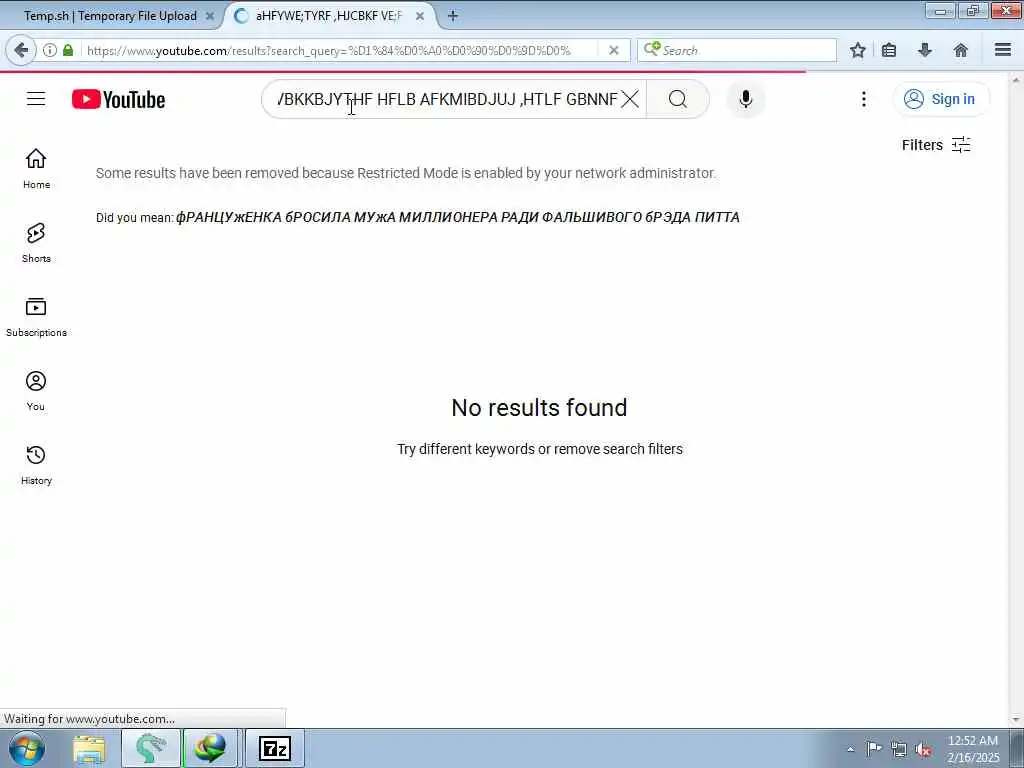This screenshot has height=768, width=1024.
Task: Click the green padlock security icon
Action: pyautogui.click(x=68, y=50)
